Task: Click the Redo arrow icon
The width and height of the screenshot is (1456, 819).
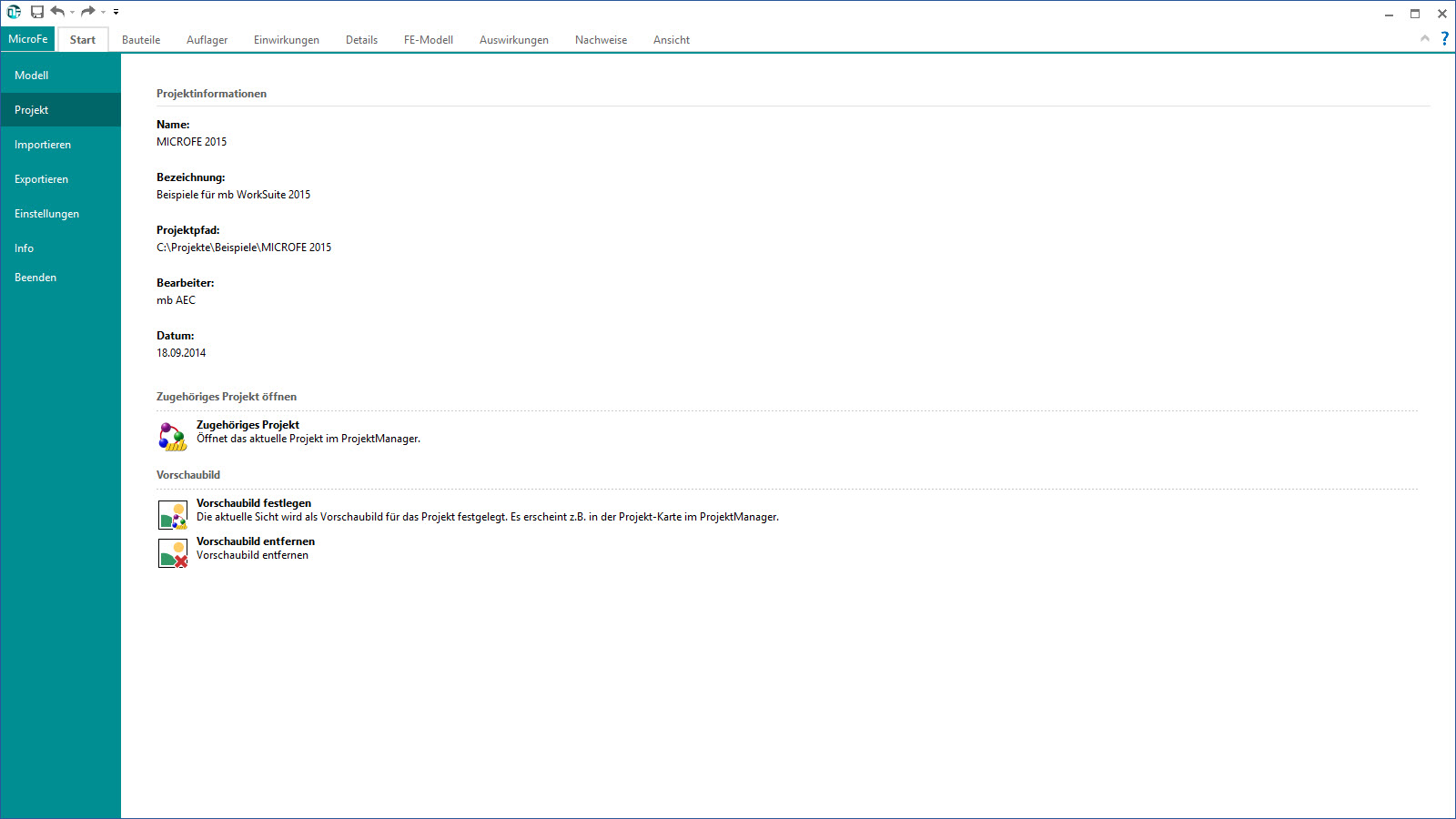Action: [x=88, y=11]
